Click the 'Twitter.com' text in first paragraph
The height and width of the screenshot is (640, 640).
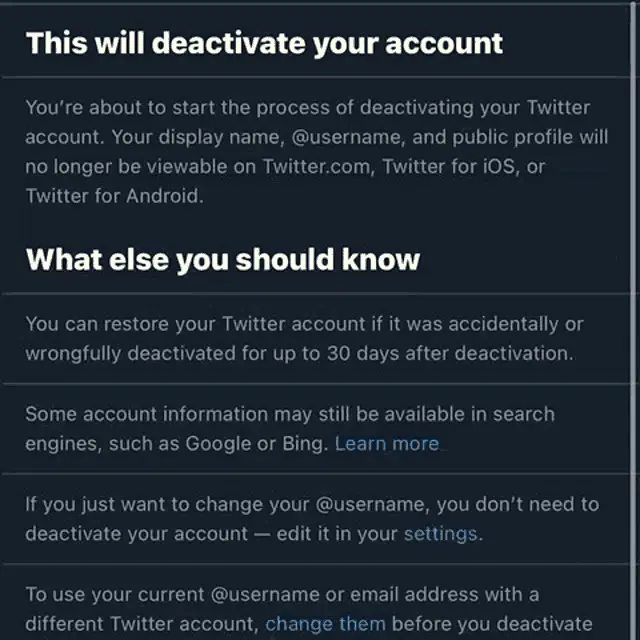pyautogui.click(x=316, y=167)
